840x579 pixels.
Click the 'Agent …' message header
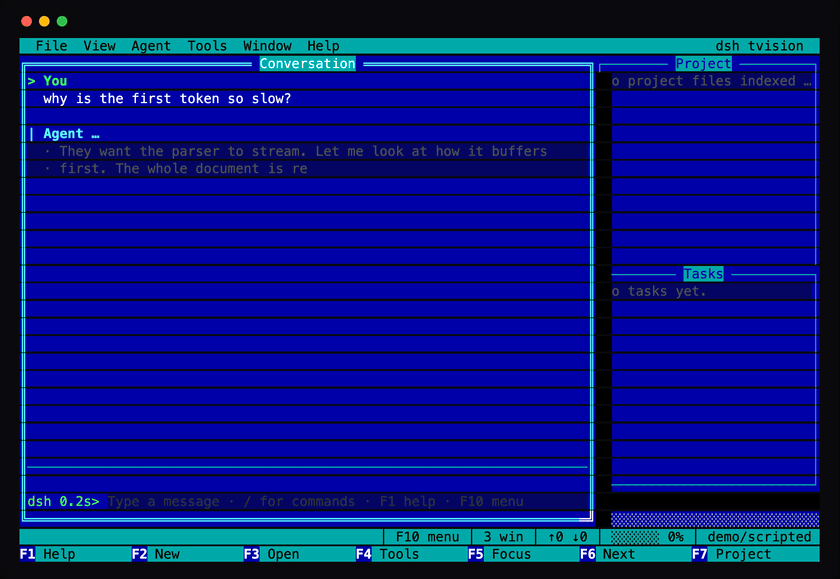point(71,133)
